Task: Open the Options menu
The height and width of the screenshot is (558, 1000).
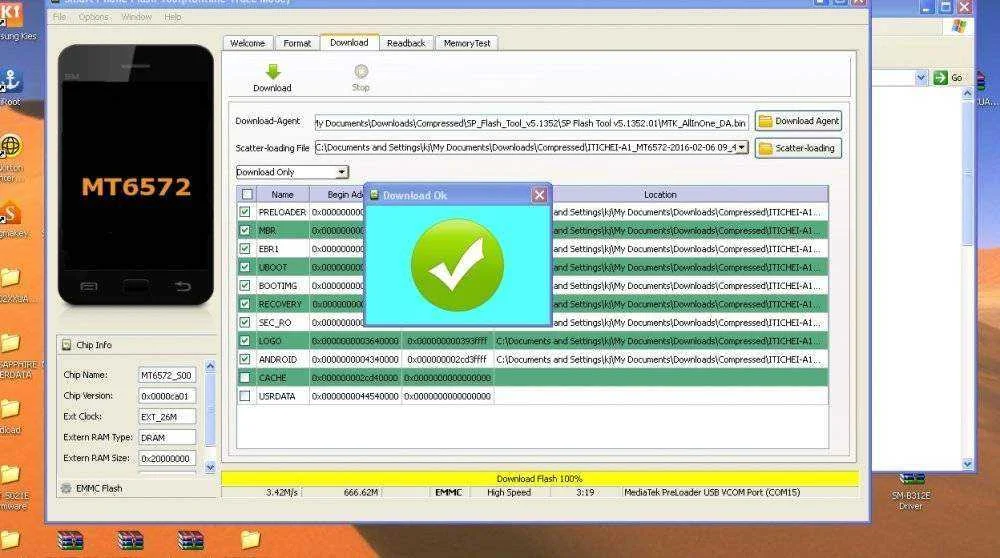Action: tap(94, 17)
